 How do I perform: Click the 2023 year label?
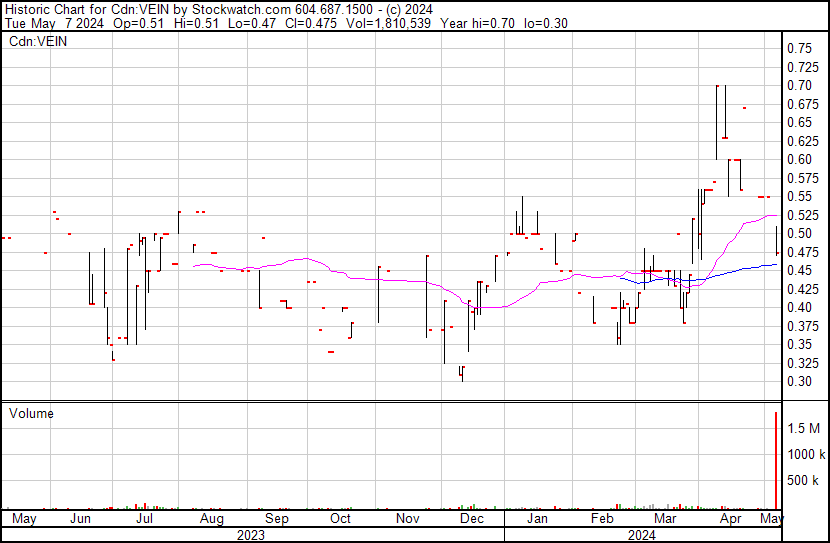coord(251,534)
